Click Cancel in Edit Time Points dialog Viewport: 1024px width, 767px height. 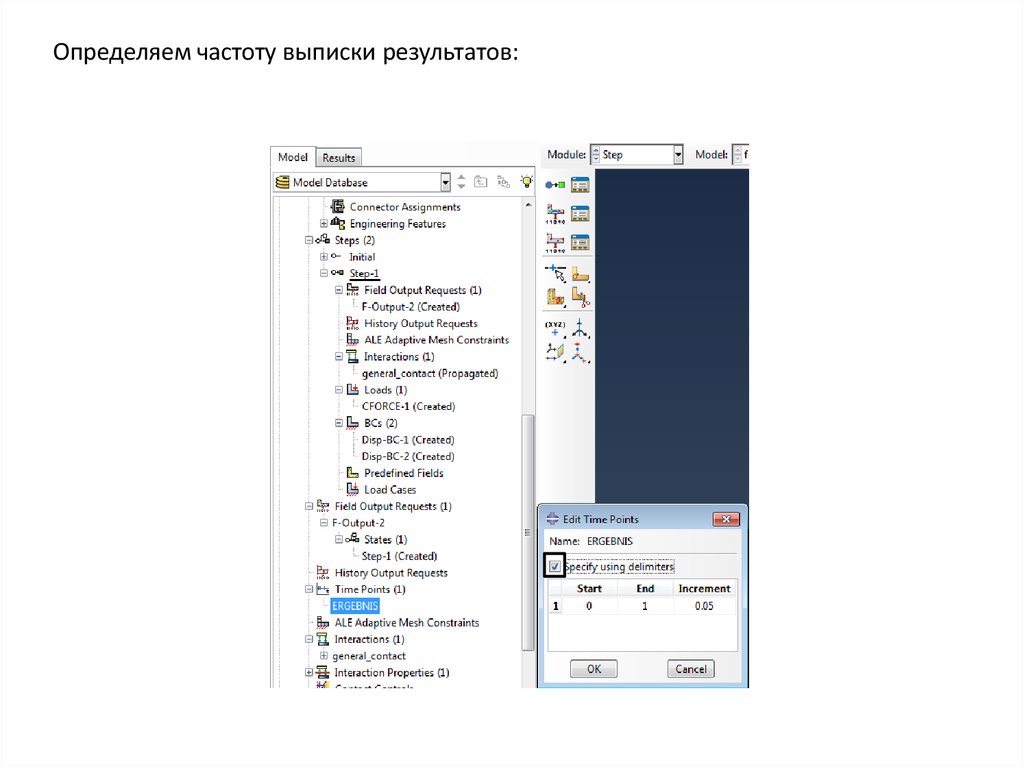point(691,669)
